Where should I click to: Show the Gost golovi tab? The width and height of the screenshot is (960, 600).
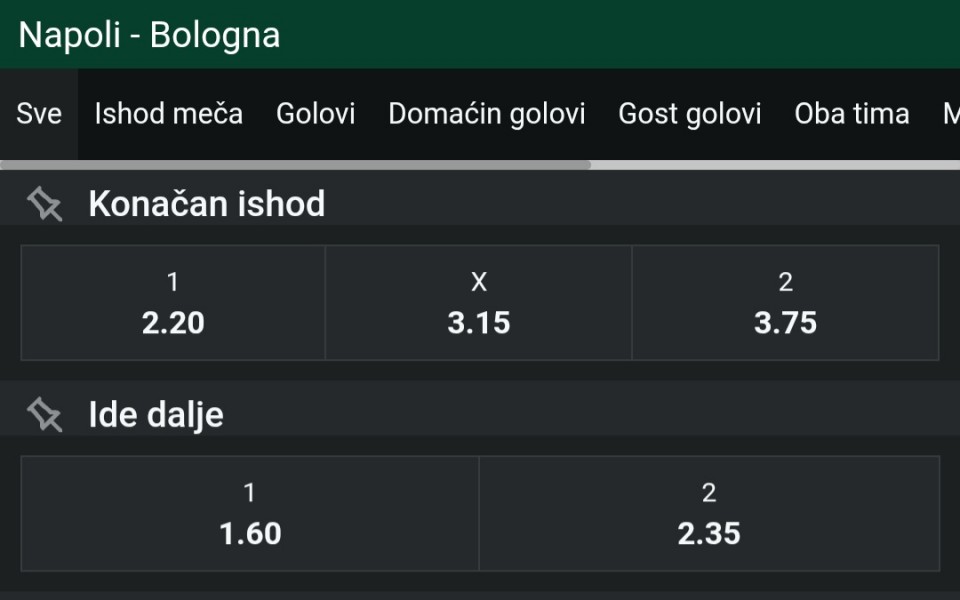coord(690,114)
